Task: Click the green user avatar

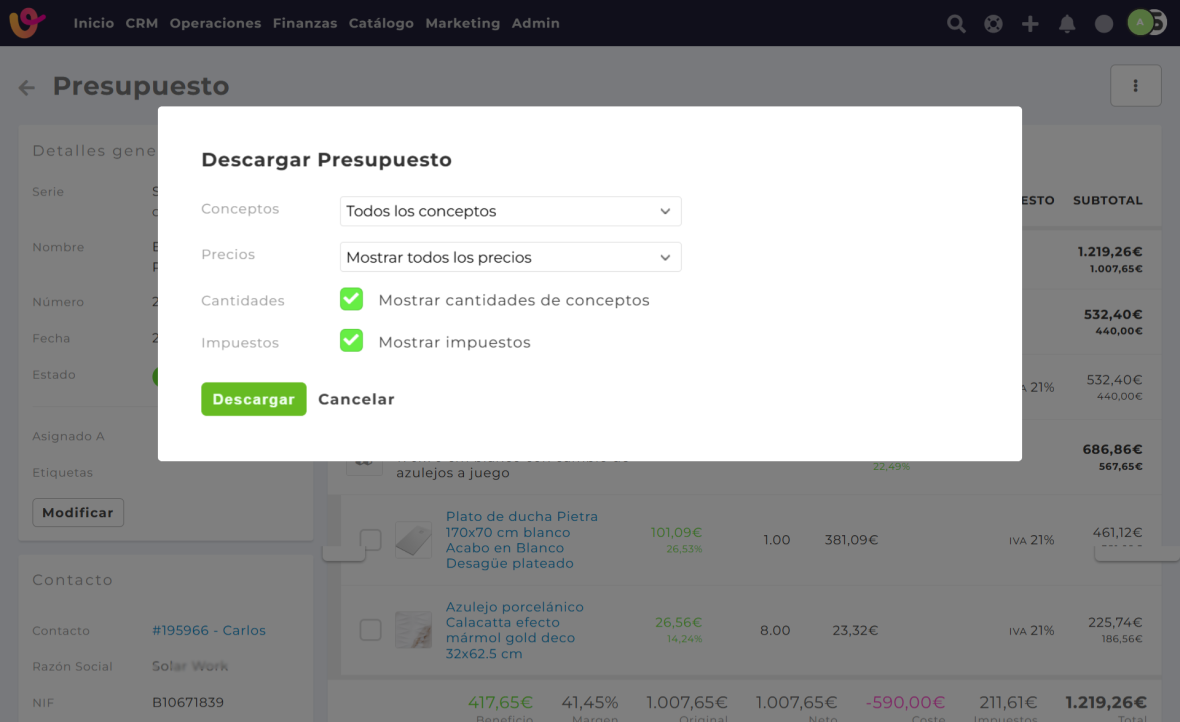Action: (1140, 23)
